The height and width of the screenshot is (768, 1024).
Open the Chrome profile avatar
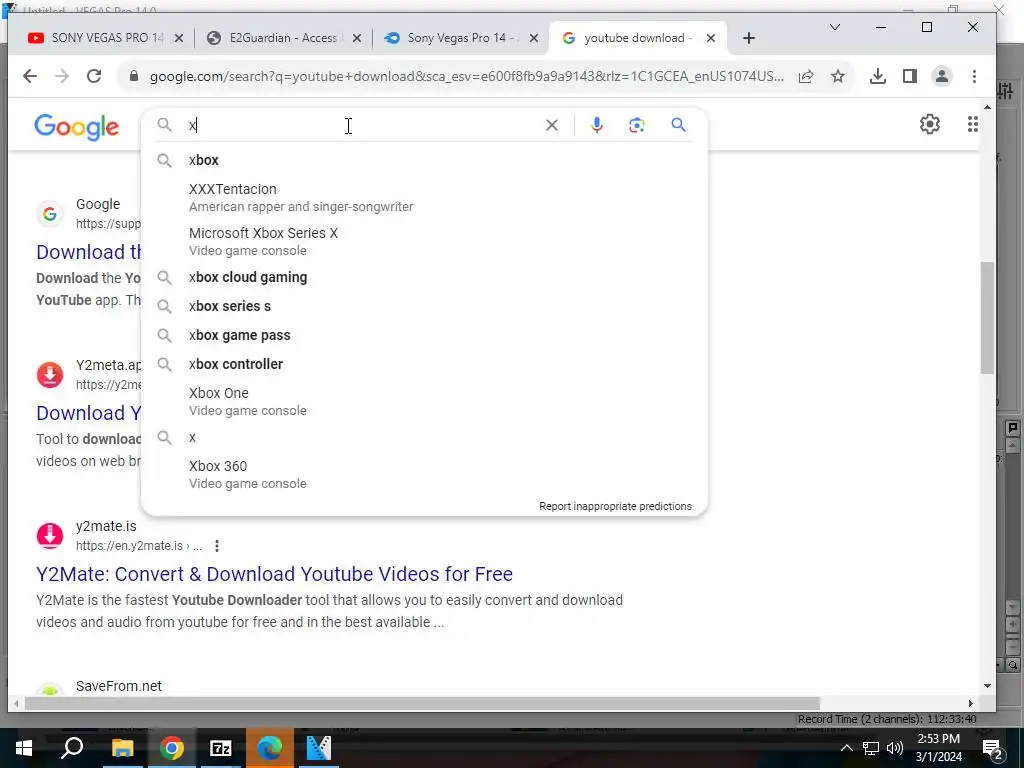pyautogui.click(x=942, y=76)
